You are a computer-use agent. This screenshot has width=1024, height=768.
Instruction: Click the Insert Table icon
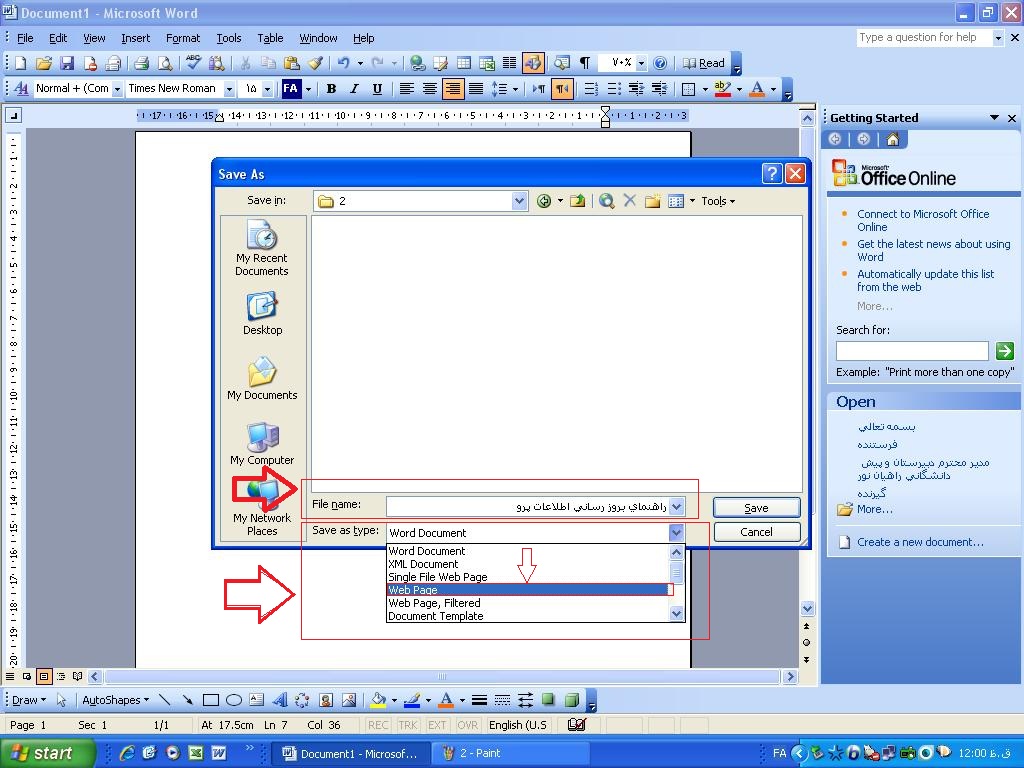[x=464, y=63]
